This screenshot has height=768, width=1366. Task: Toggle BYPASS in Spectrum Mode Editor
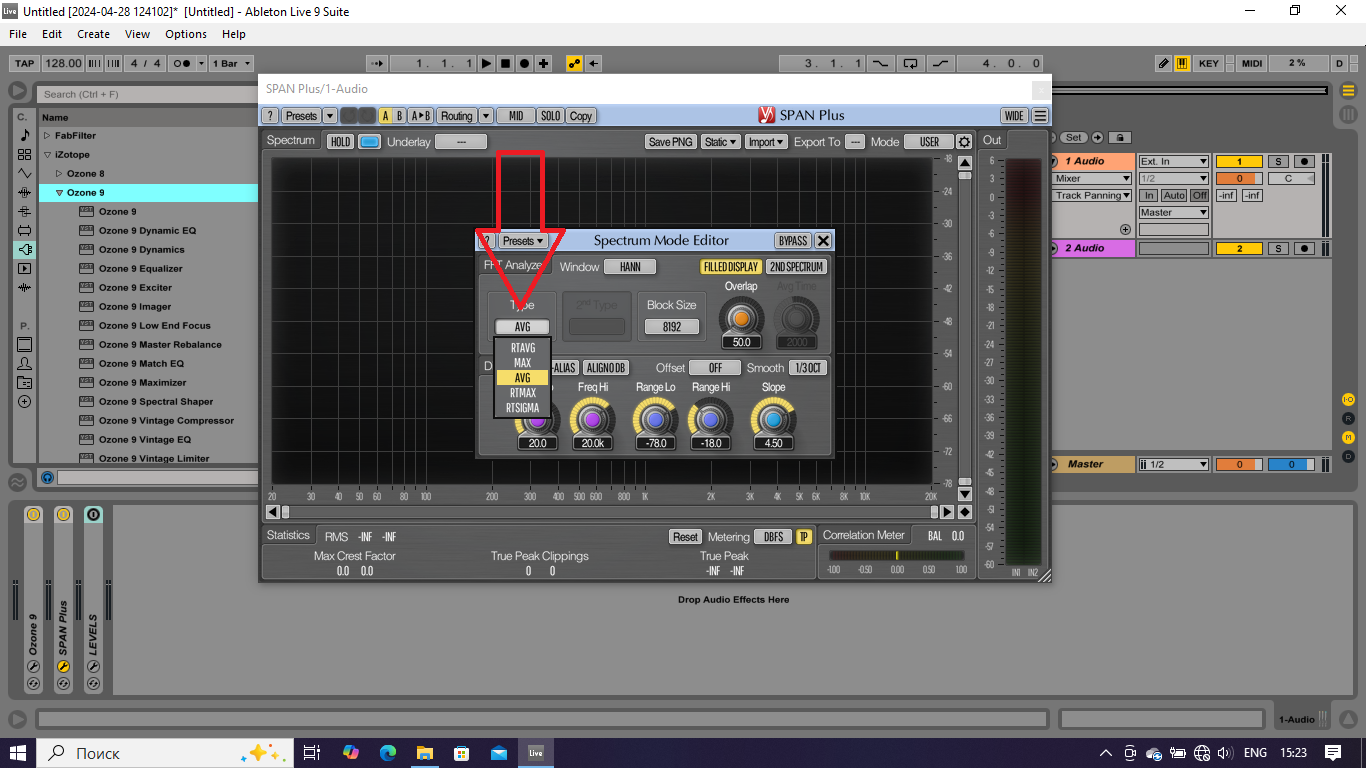tap(793, 241)
